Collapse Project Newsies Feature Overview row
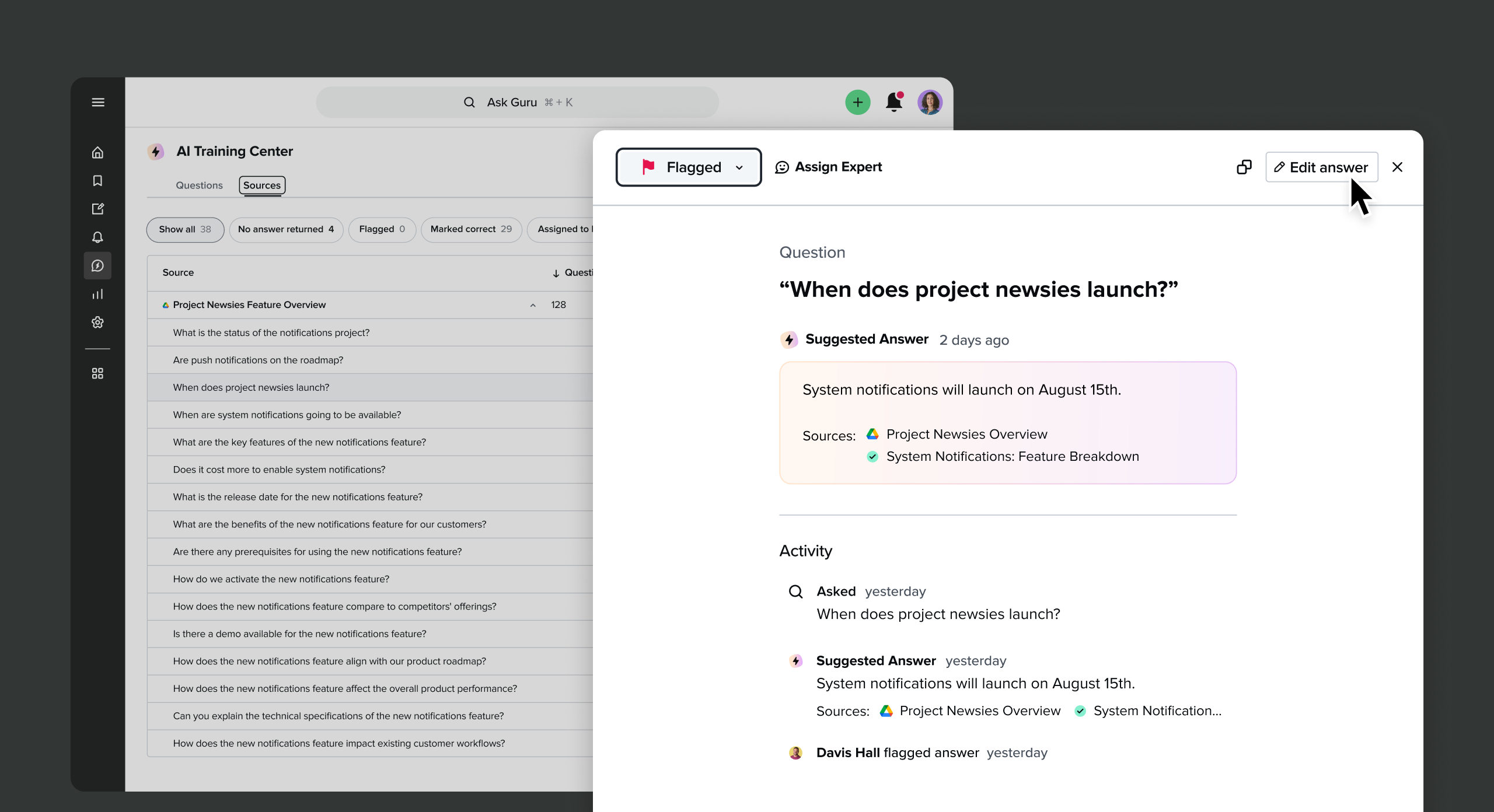The height and width of the screenshot is (812, 1494). point(532,305)
